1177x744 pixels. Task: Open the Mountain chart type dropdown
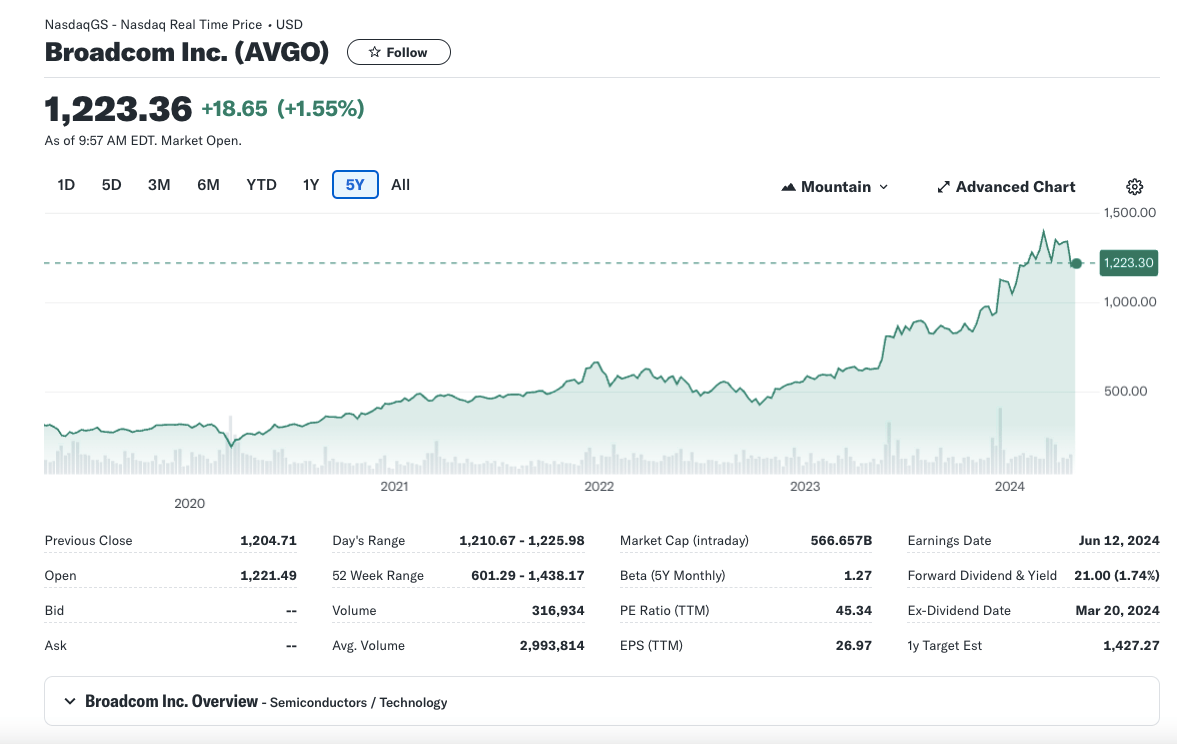coord(835,187)
